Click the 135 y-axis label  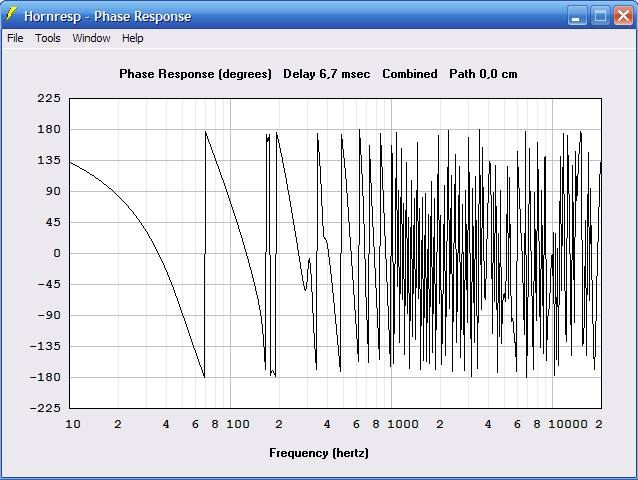click(x=49, y=160)
